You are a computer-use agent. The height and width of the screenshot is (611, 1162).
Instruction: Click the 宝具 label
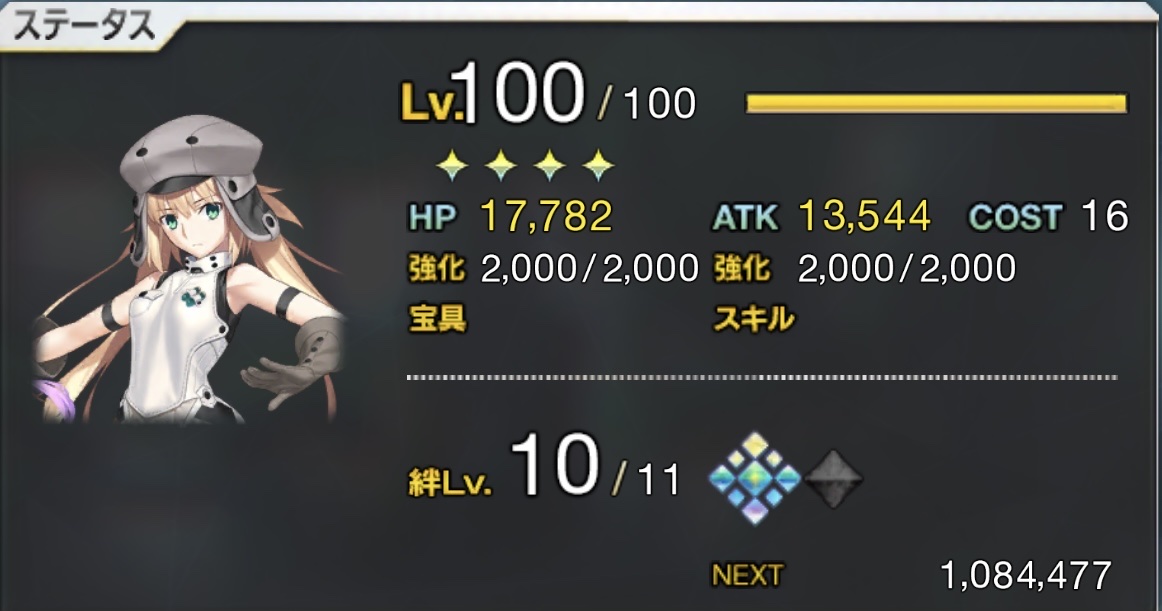click(438, 319)
